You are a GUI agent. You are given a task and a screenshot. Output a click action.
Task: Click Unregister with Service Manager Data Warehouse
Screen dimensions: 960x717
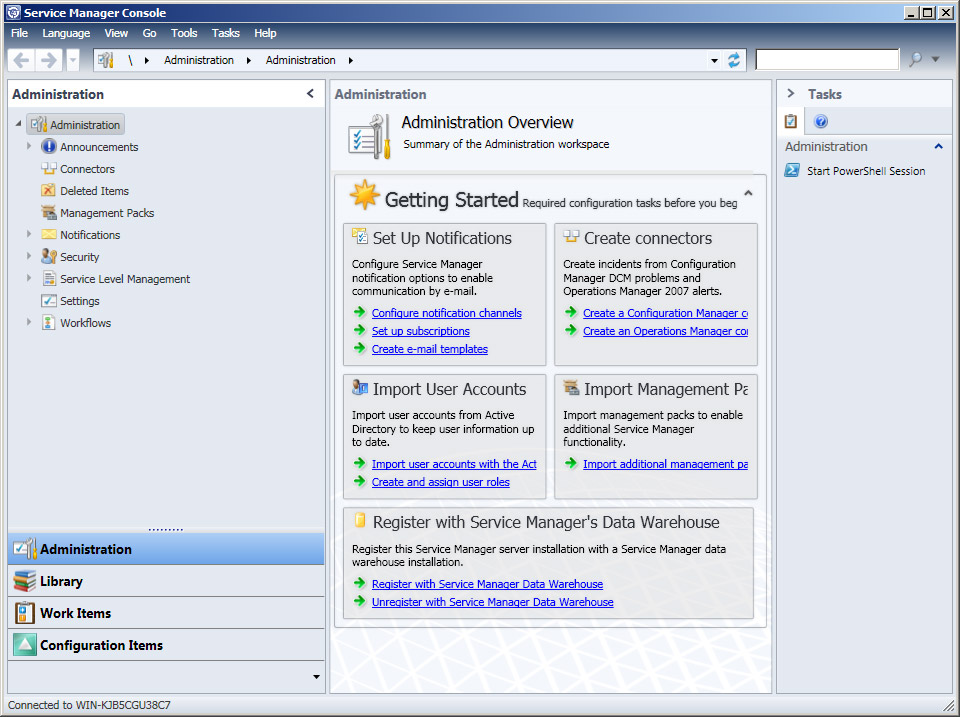pos(493,602)
